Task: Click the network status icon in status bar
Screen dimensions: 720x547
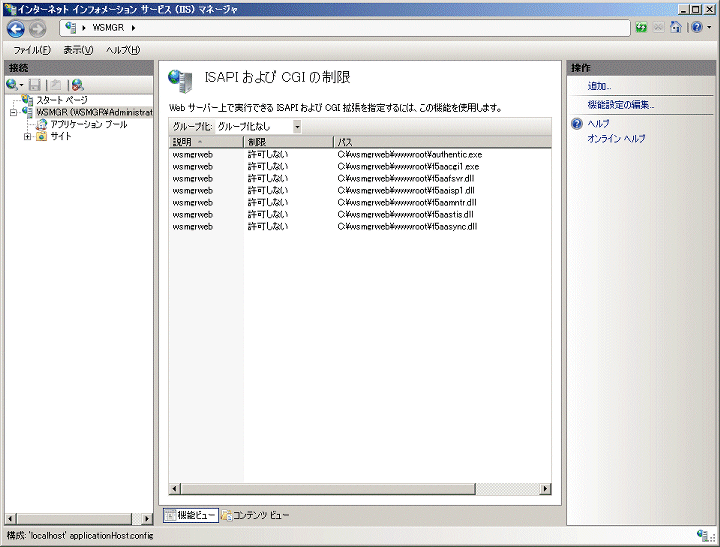Action: pos(703,535)
